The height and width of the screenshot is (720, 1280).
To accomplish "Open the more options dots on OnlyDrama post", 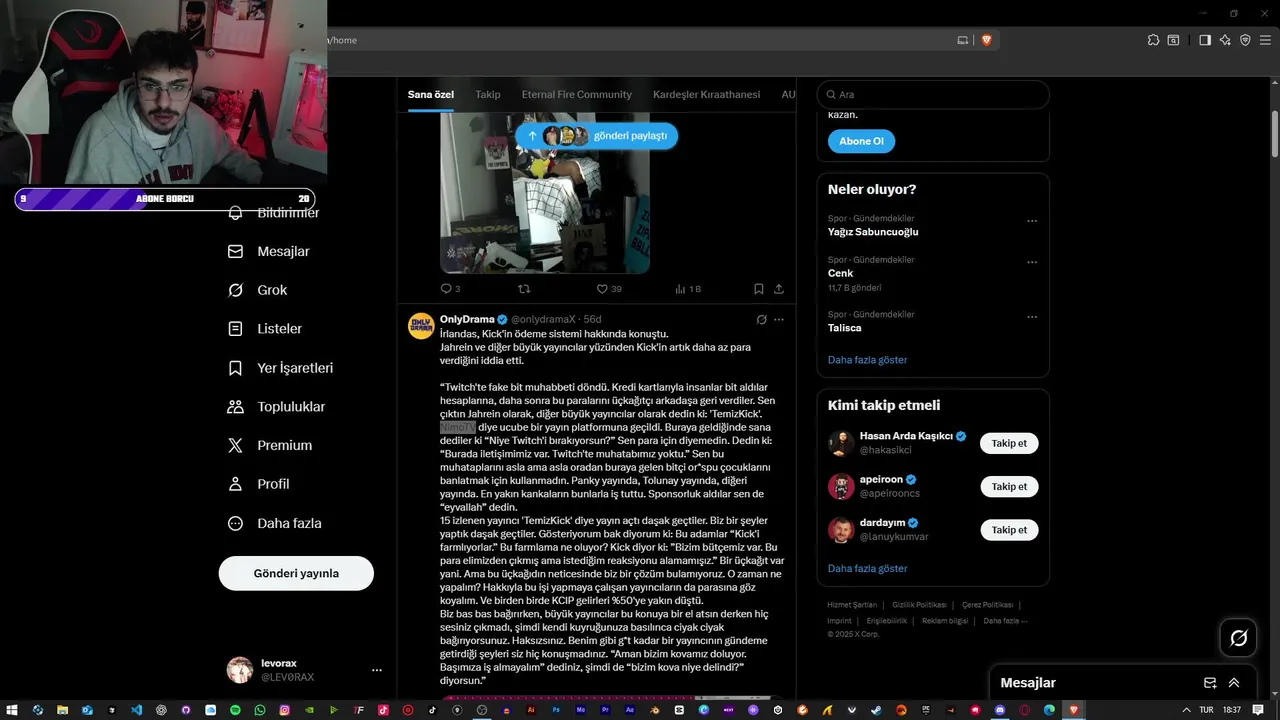I will (779, 320).
